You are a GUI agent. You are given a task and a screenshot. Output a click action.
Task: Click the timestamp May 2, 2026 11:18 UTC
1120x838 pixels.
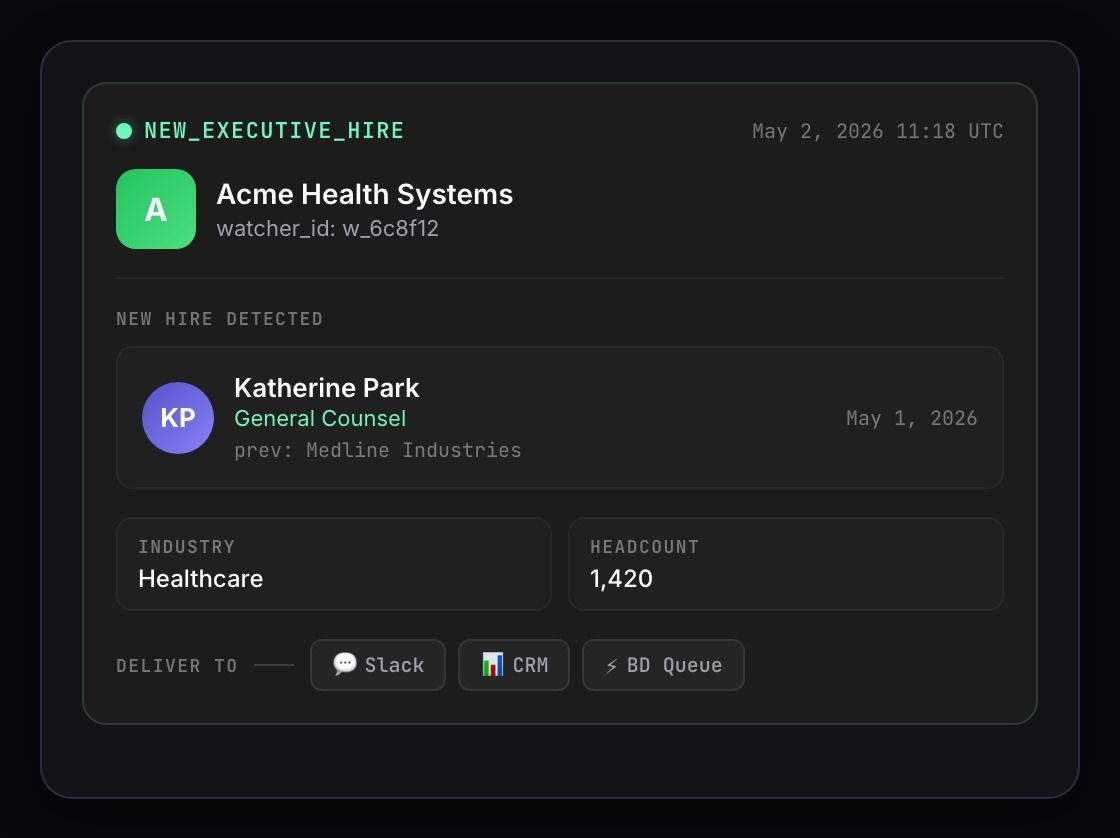878,131
